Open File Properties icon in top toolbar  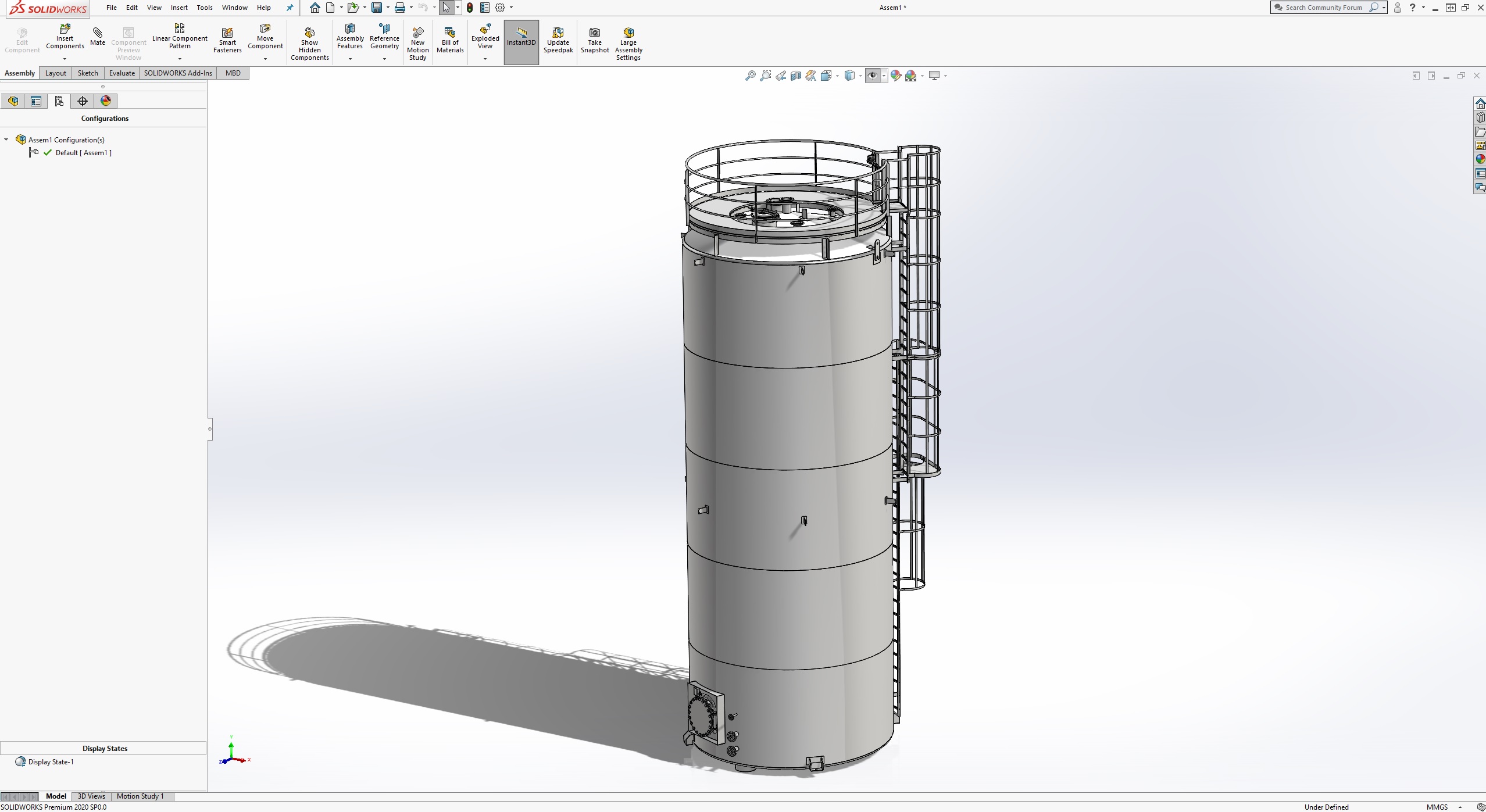[x=485, y=8]
